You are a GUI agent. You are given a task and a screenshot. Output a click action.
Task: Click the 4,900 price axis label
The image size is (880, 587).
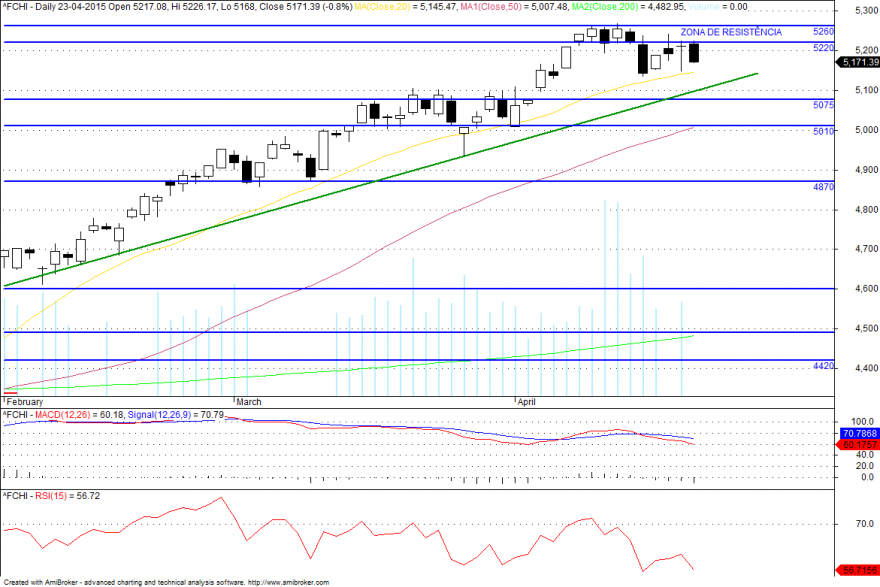[x=867, y=169]
